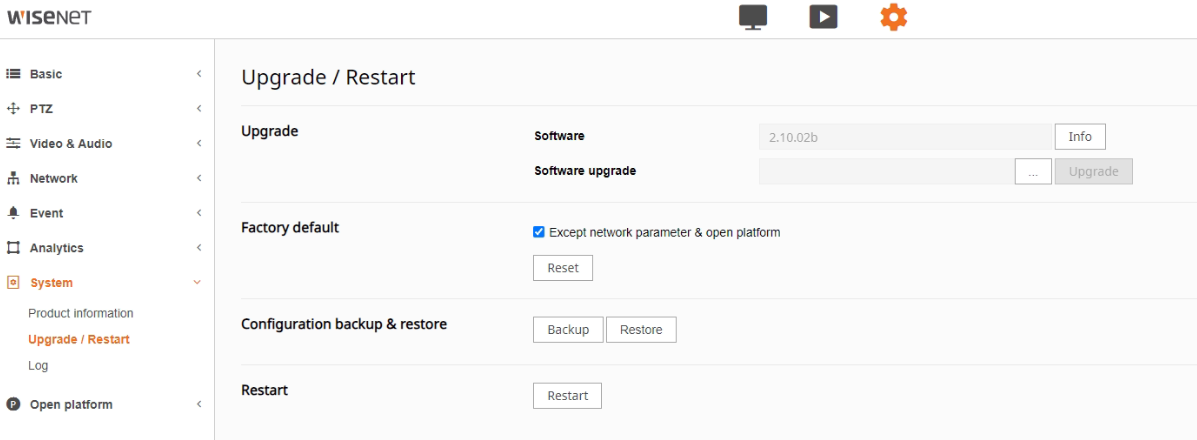Click the PTZ crosshair icon
The width and height of the screenshot is (1197, 440).
click(14, 109)
